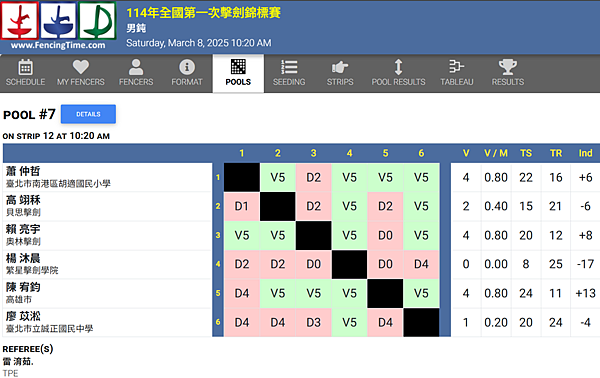Select fencer name 陳 宥鈞

23,287
